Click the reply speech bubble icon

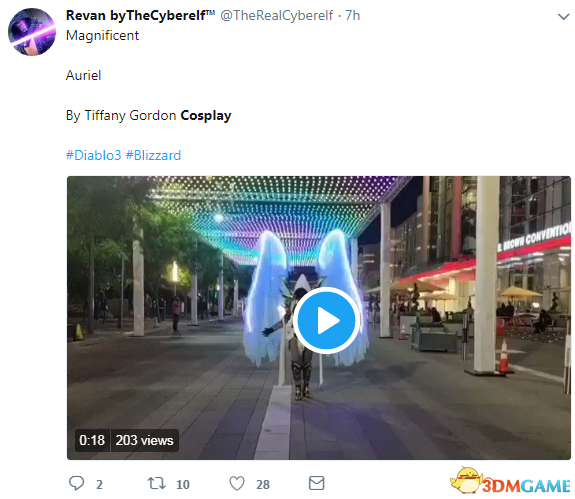[x=76, y=483]
